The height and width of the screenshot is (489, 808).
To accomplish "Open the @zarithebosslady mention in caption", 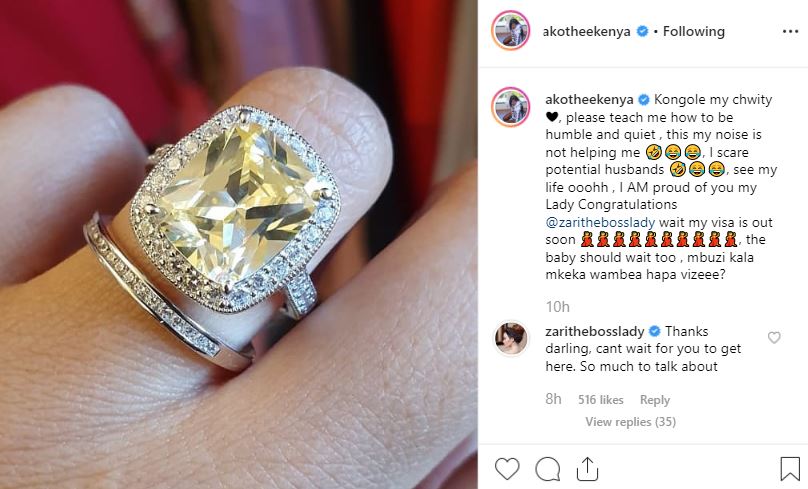I will [x=600, y=223].
